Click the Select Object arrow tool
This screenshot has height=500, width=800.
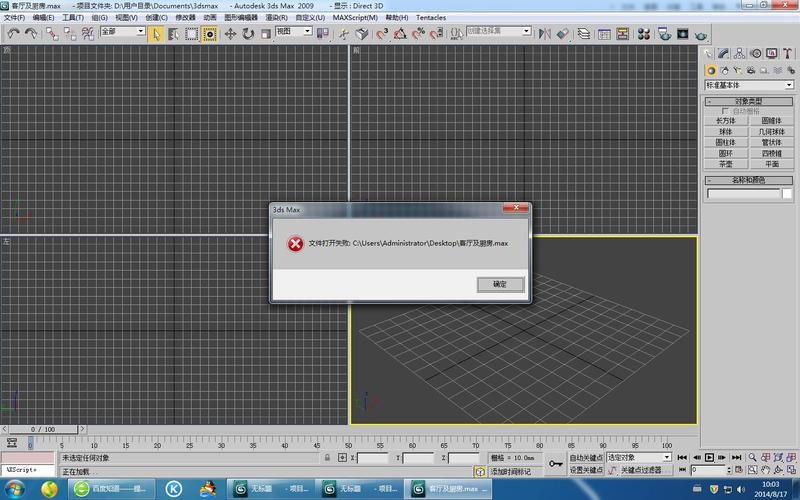pos(156,33)
